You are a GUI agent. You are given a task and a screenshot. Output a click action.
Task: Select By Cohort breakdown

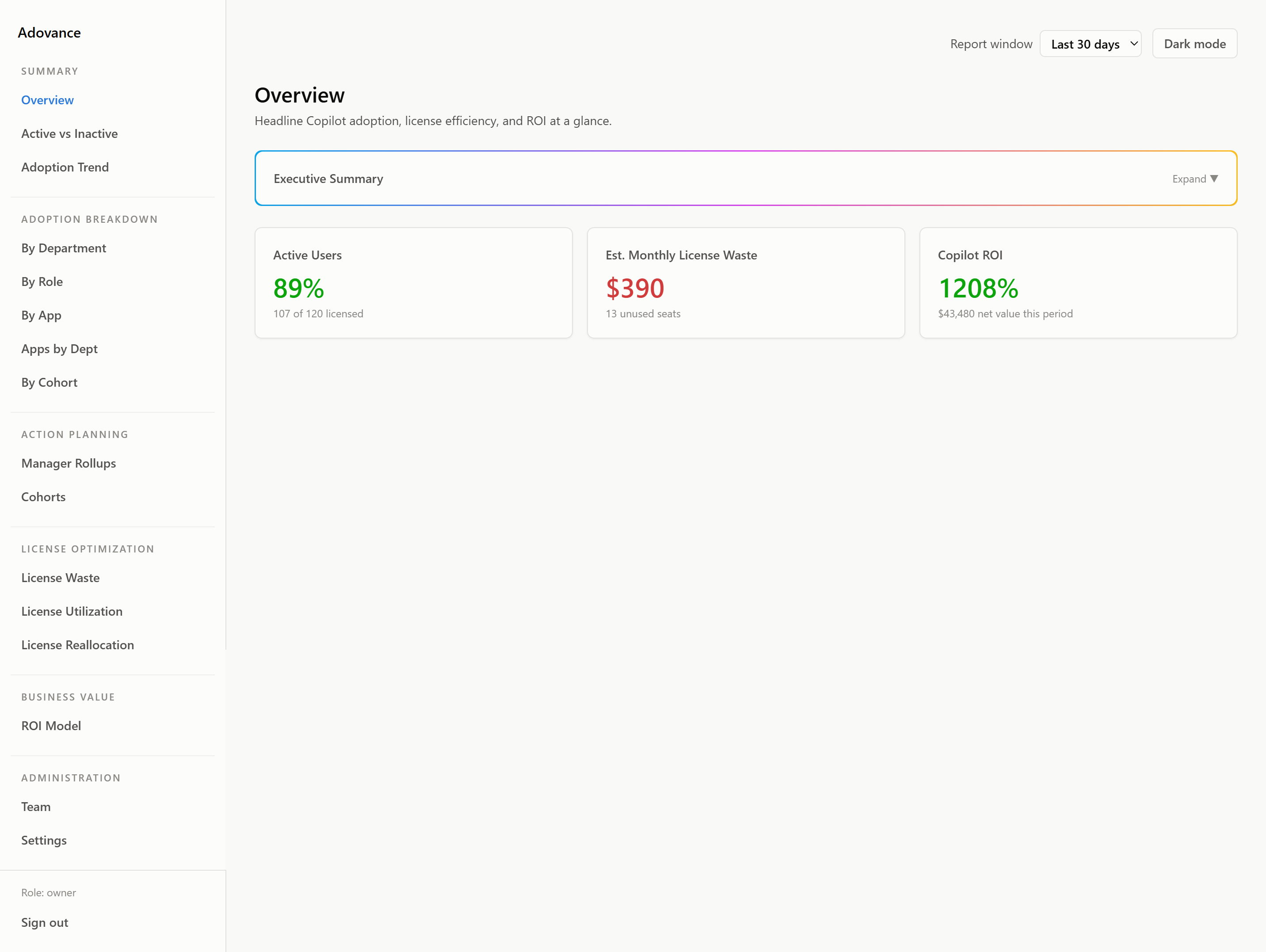pyautogui.click(x=49, y=382)
